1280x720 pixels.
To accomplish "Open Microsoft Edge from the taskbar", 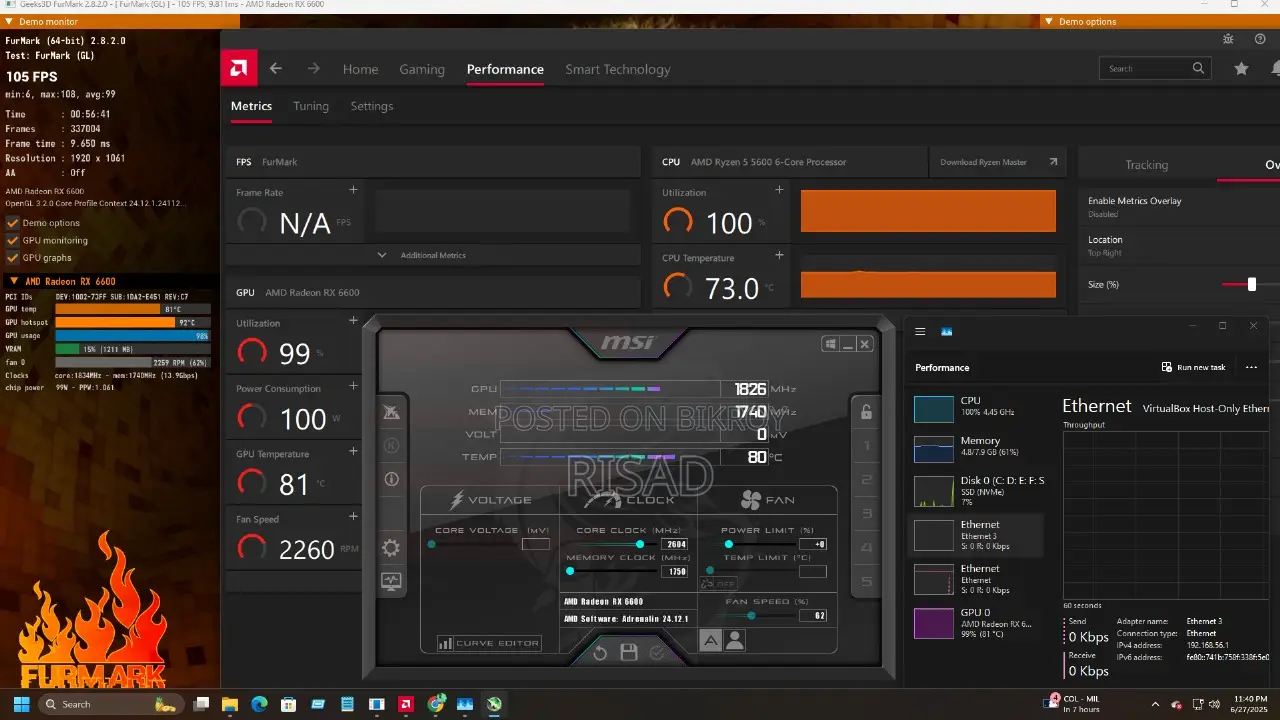I will coord(259,704).
